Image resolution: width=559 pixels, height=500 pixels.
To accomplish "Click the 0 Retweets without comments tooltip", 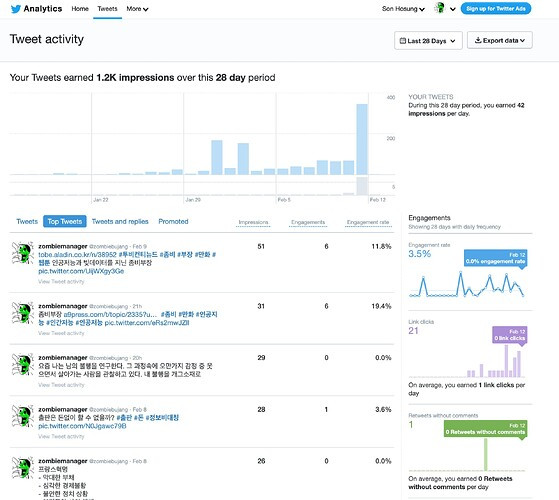I will [x=485, y=429].
